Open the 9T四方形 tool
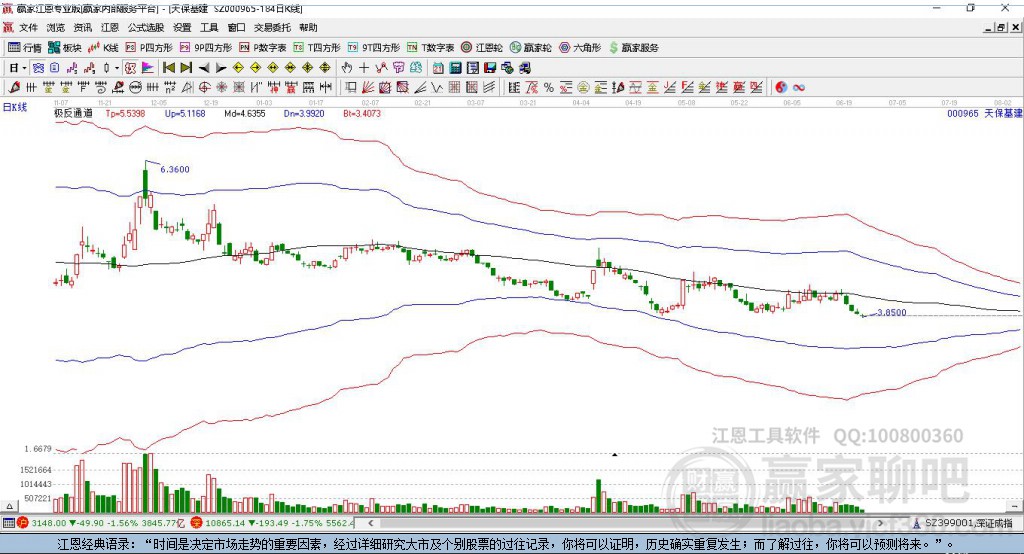1024x554 pixels. point(374,48)
